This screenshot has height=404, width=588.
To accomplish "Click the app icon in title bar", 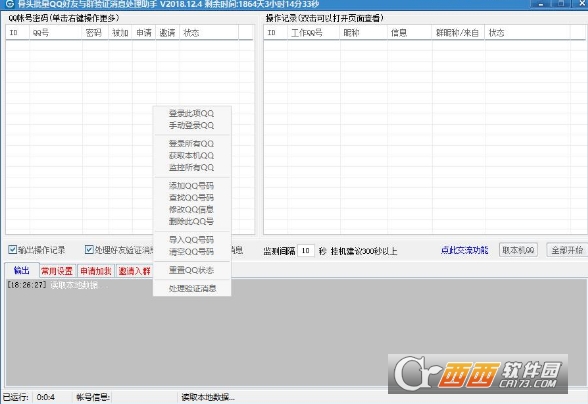I will pyautogui.click(x=9, y=4).
